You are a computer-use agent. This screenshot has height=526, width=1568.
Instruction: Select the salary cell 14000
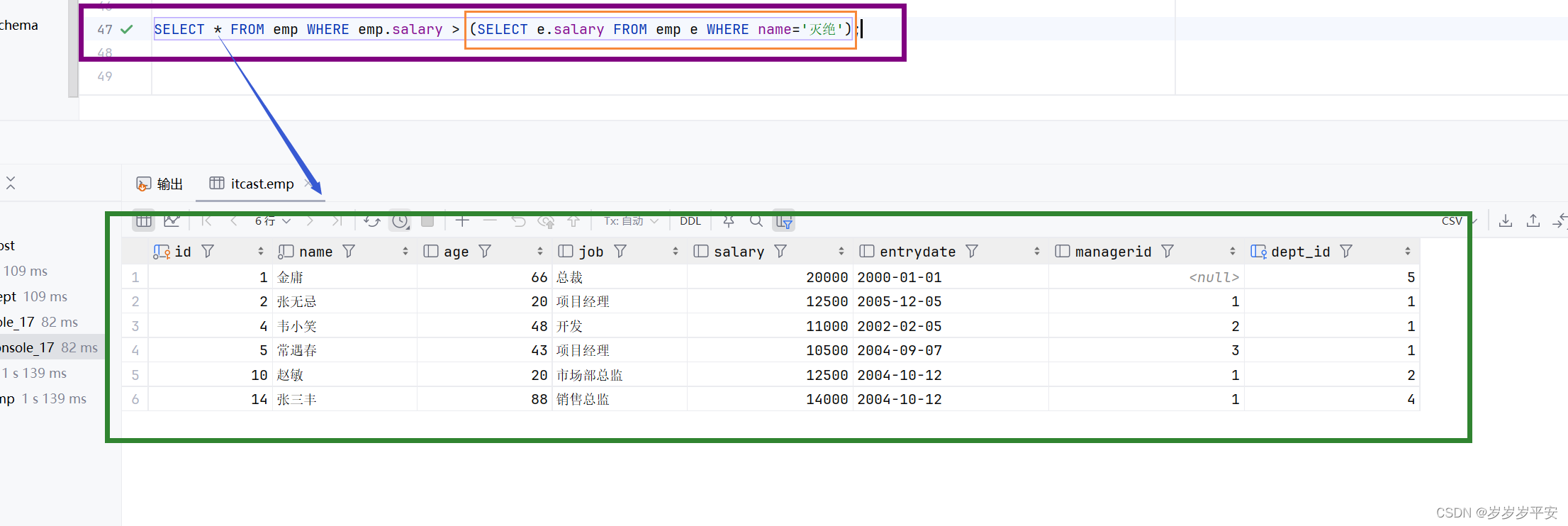770,400
